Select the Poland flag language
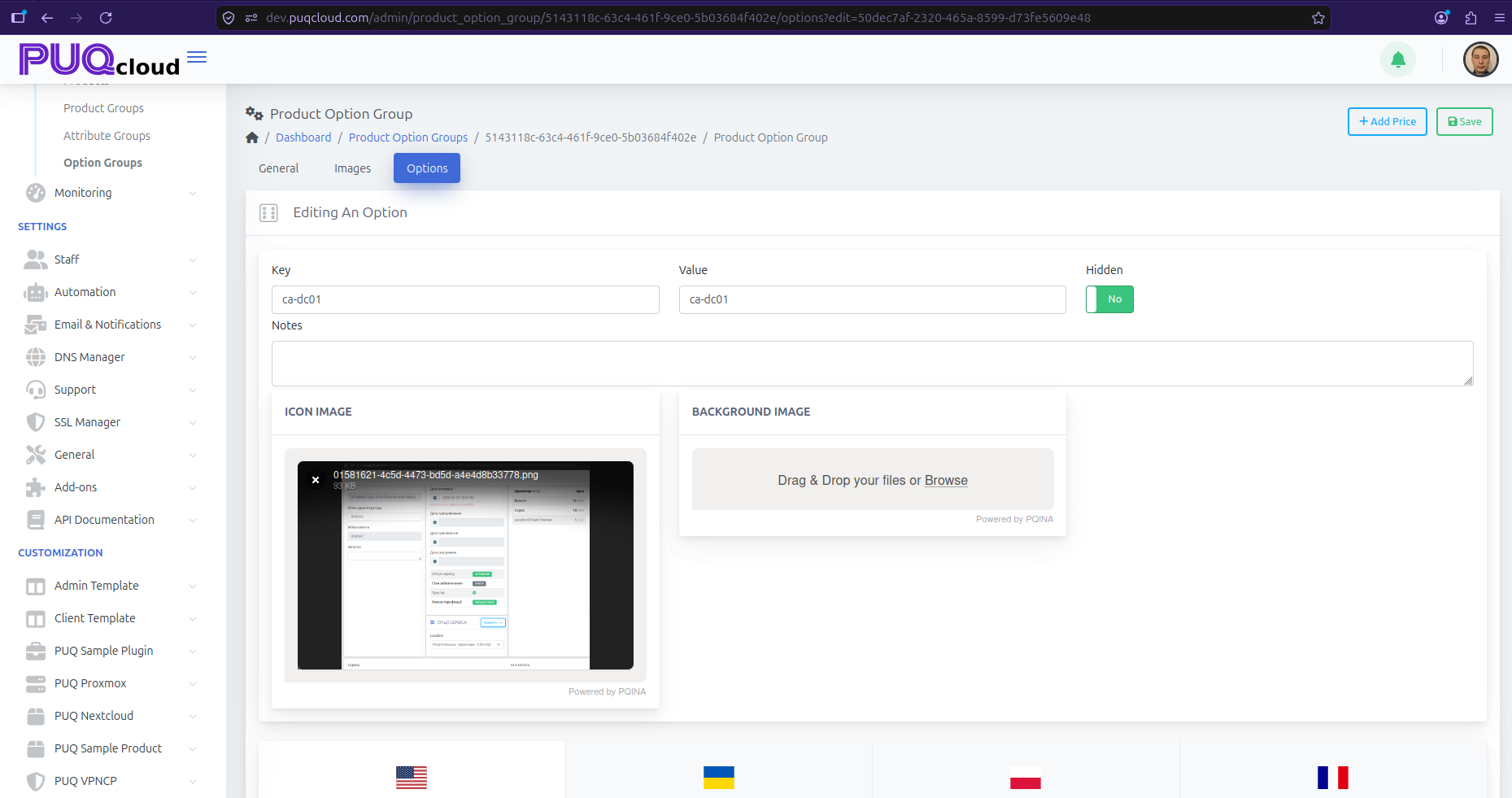The height and width of the screenshot is (798, 1512). point(1026,778)
